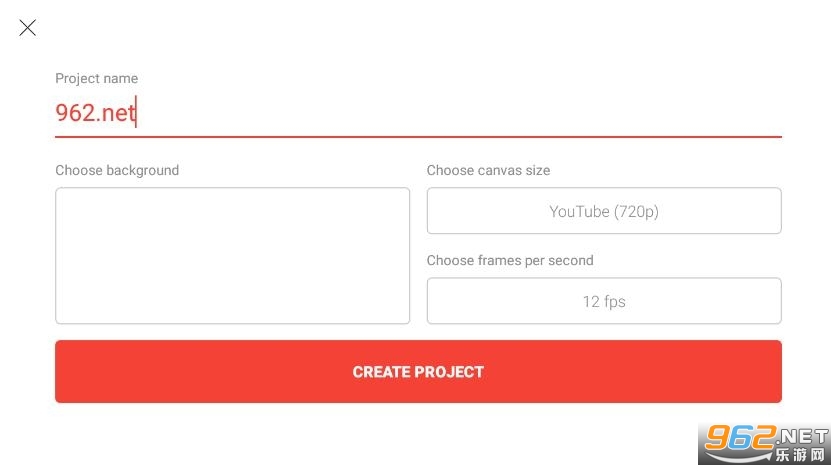Select the white background preview box
837x471 pixels.
[232, 255]
